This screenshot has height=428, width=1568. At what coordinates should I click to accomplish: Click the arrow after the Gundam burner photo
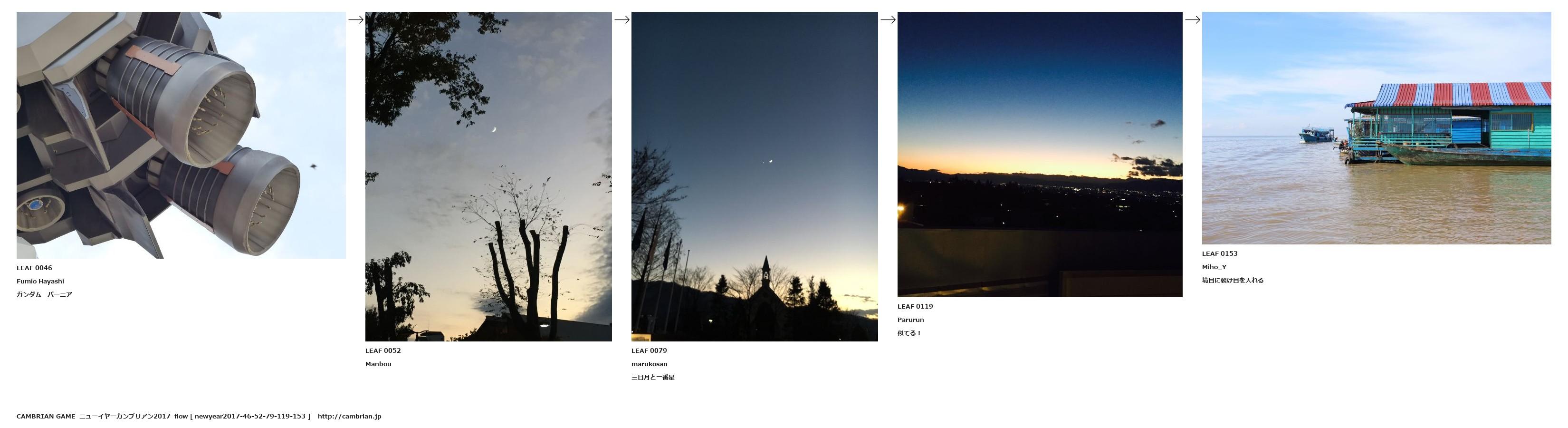[x=356, y=19]
